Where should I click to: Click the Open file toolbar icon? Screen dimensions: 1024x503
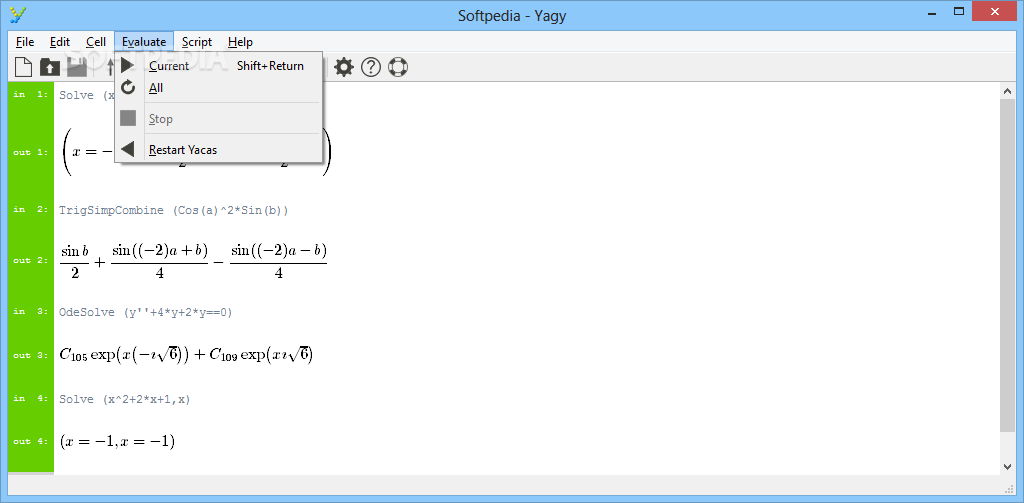click(x=50, y=67)
